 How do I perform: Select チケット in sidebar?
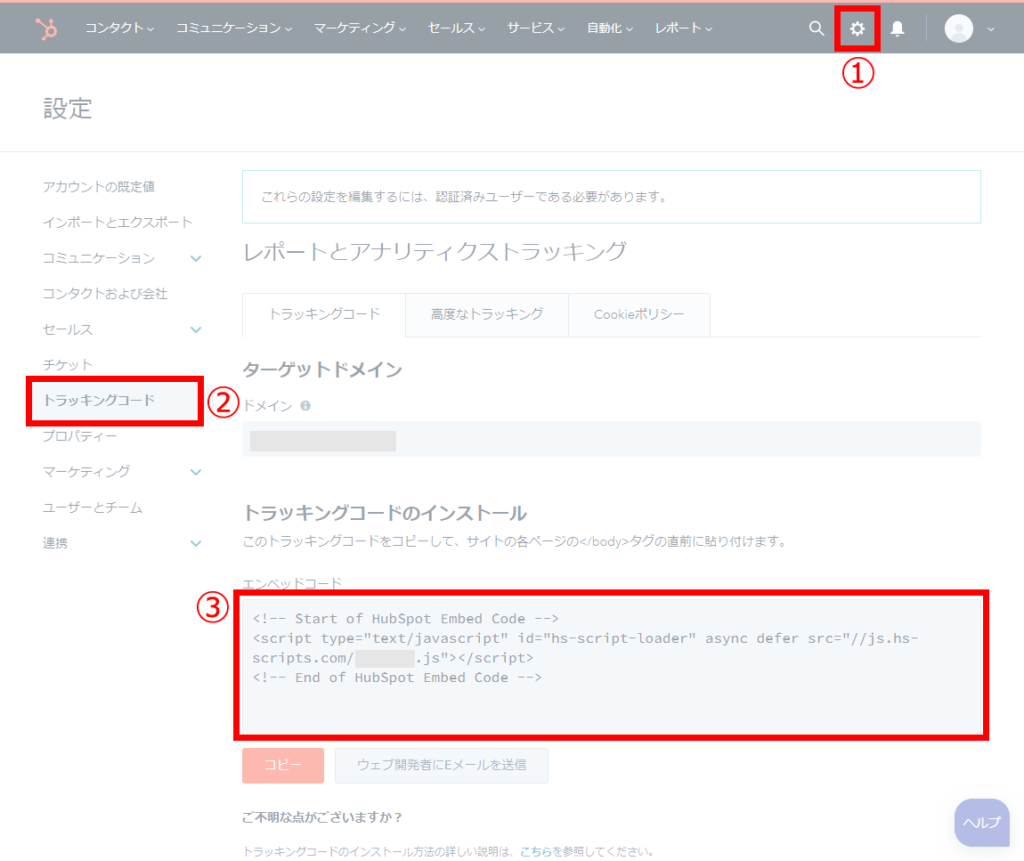[x=67, y=365]
